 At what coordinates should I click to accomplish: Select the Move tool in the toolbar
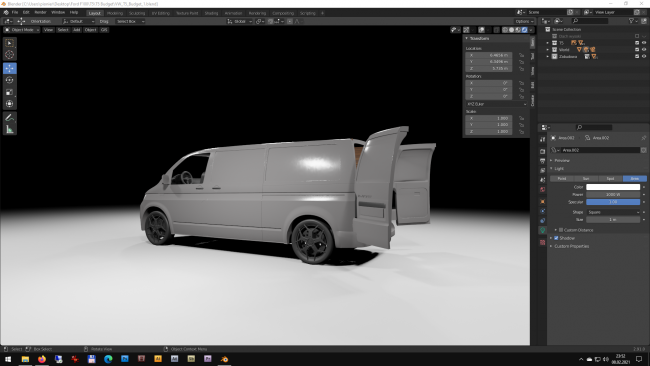tap(10, 68)
